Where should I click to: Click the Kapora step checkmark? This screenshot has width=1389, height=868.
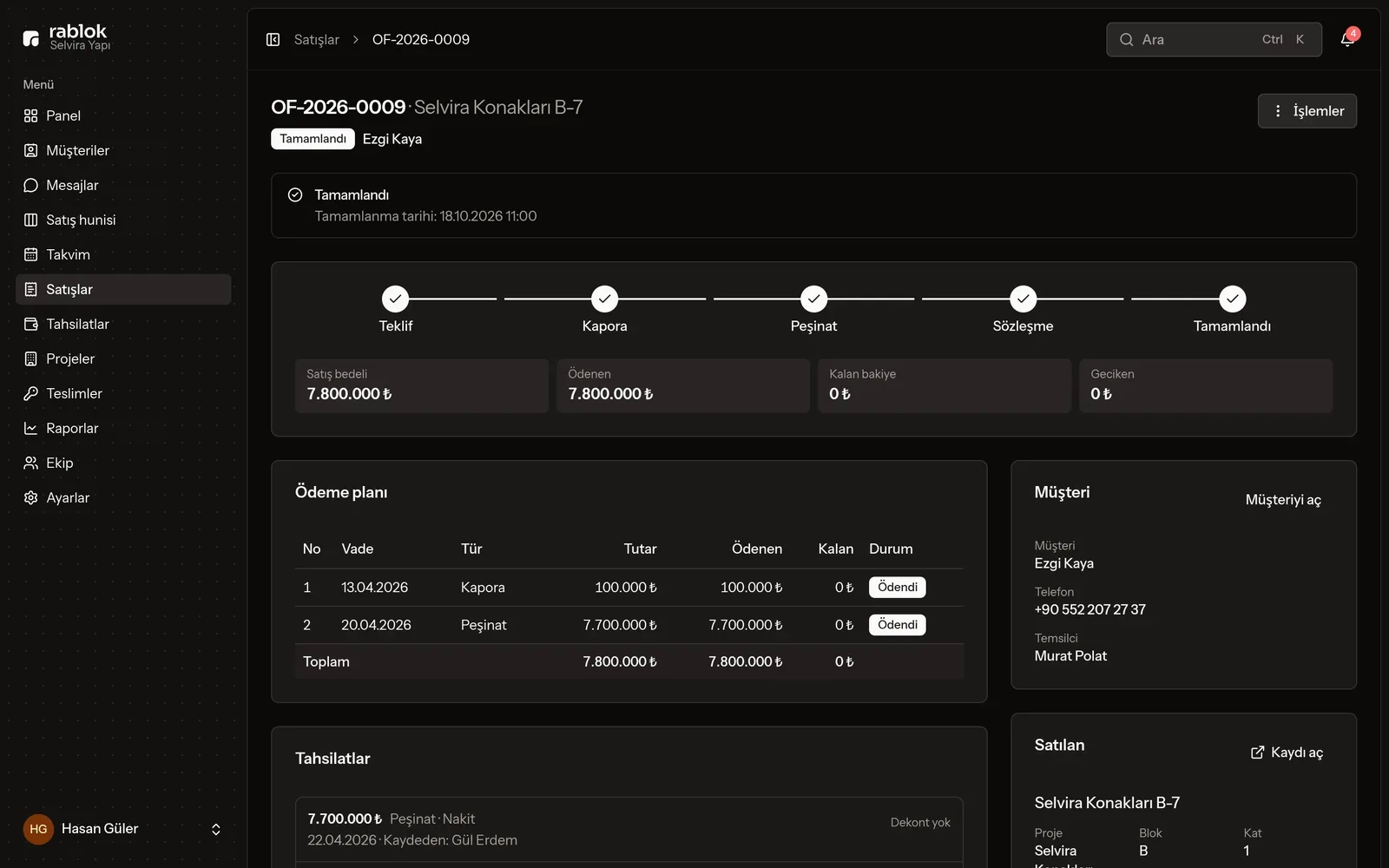coord(604,299)
